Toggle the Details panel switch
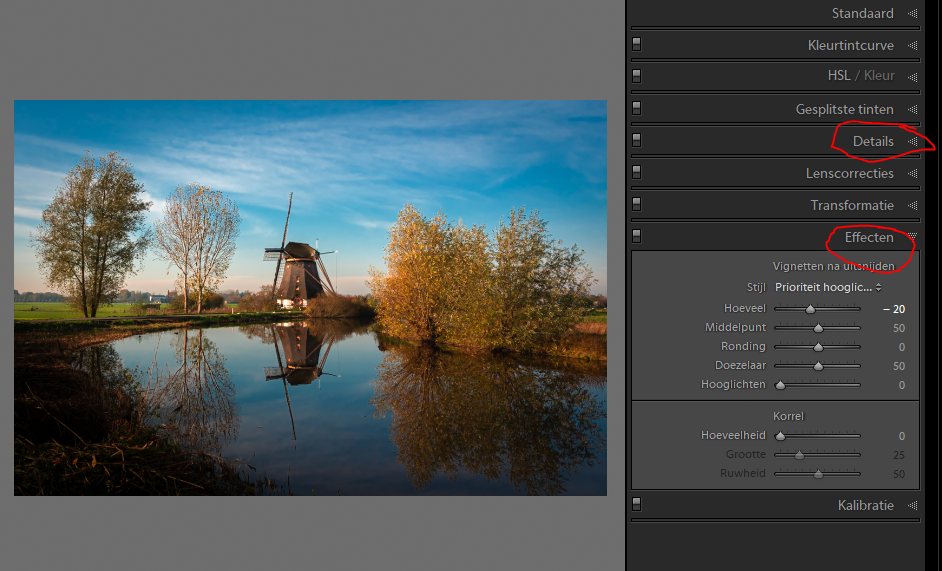Screen dimensions: 942x571 coord(636,141)
